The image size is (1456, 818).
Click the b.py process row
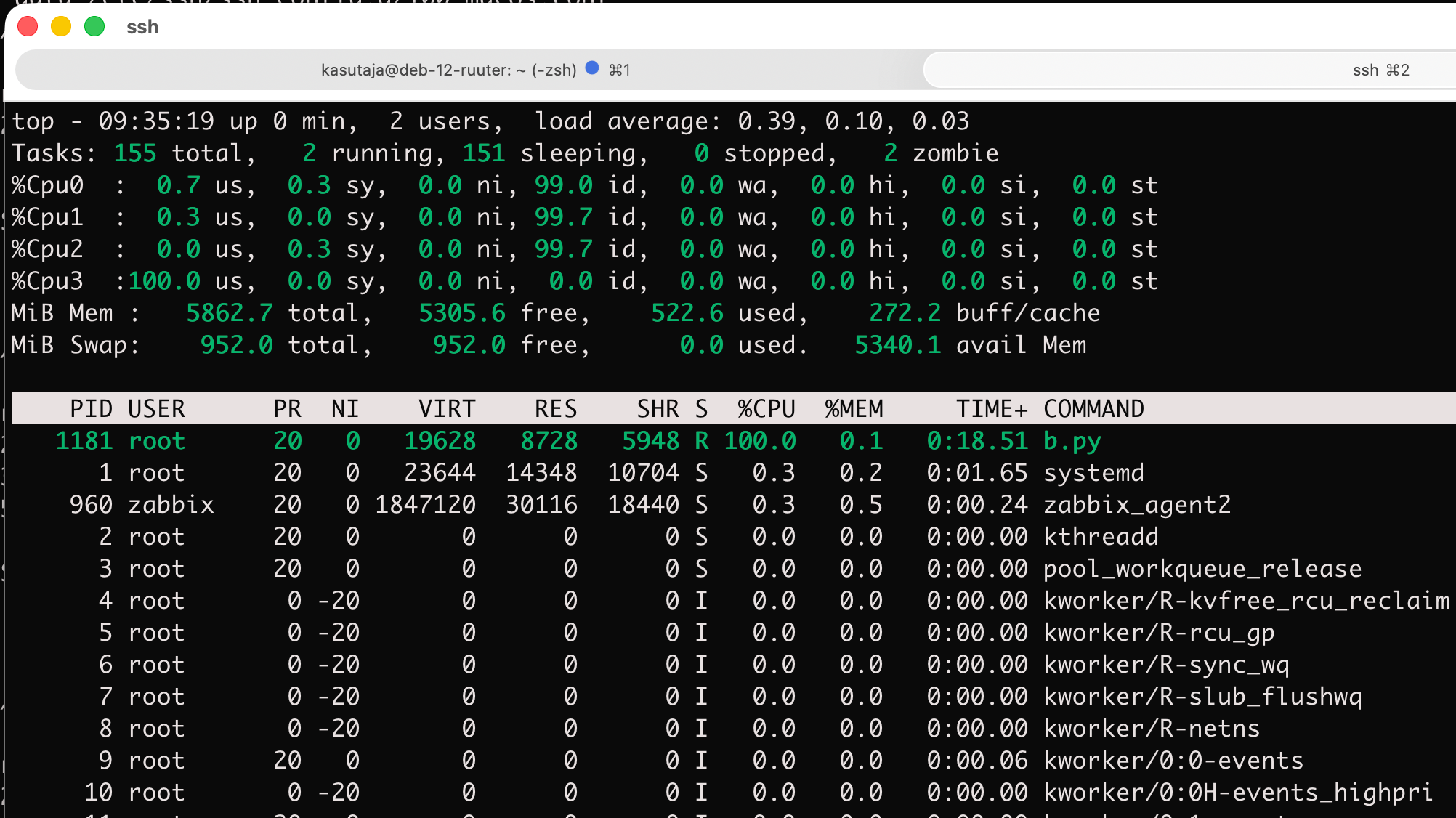(x=733, y=441)
